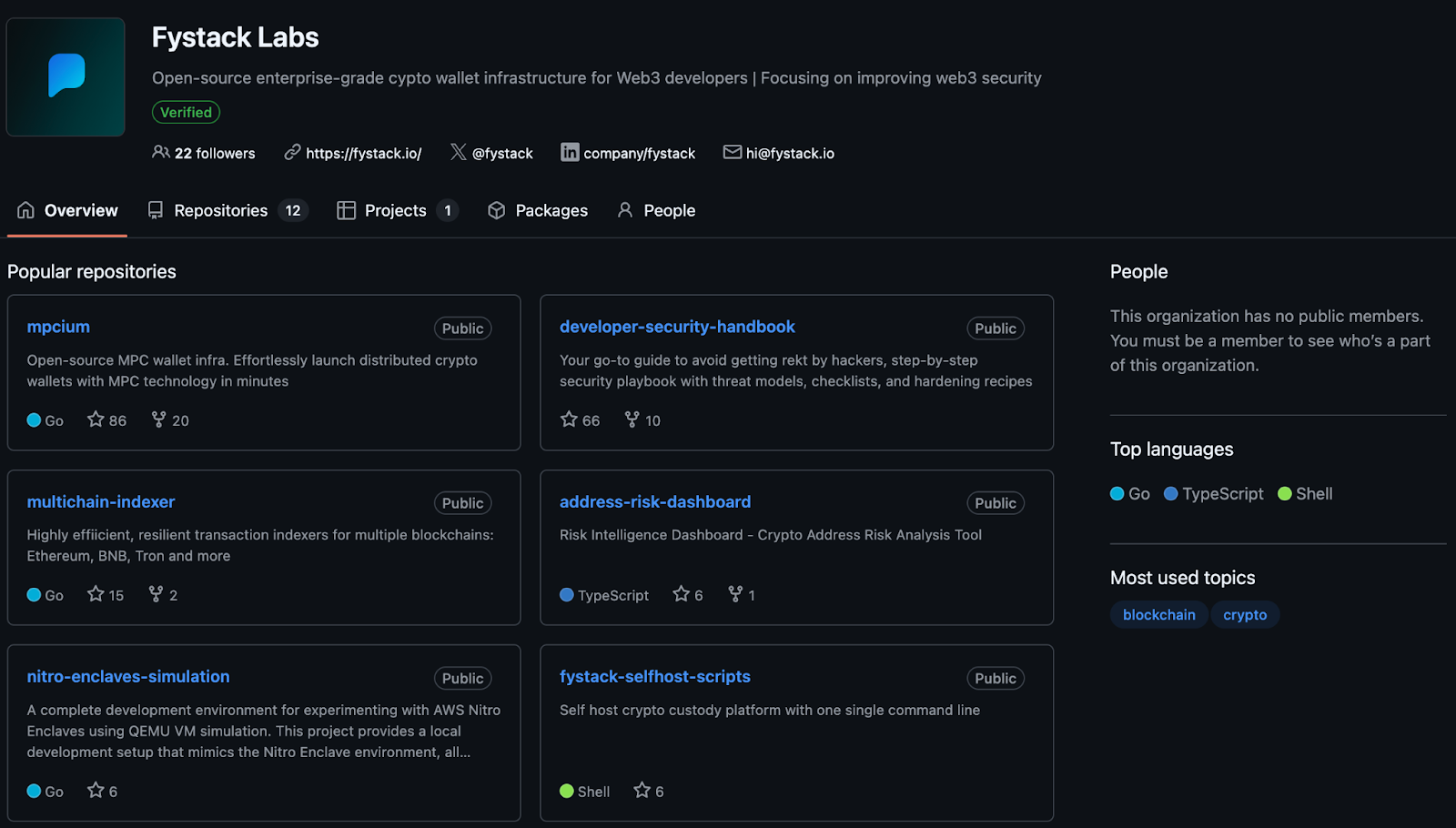Click the LinkedIn icon before company/fystack
Screen dimensions: 1456x828
(x=570, y=153)
